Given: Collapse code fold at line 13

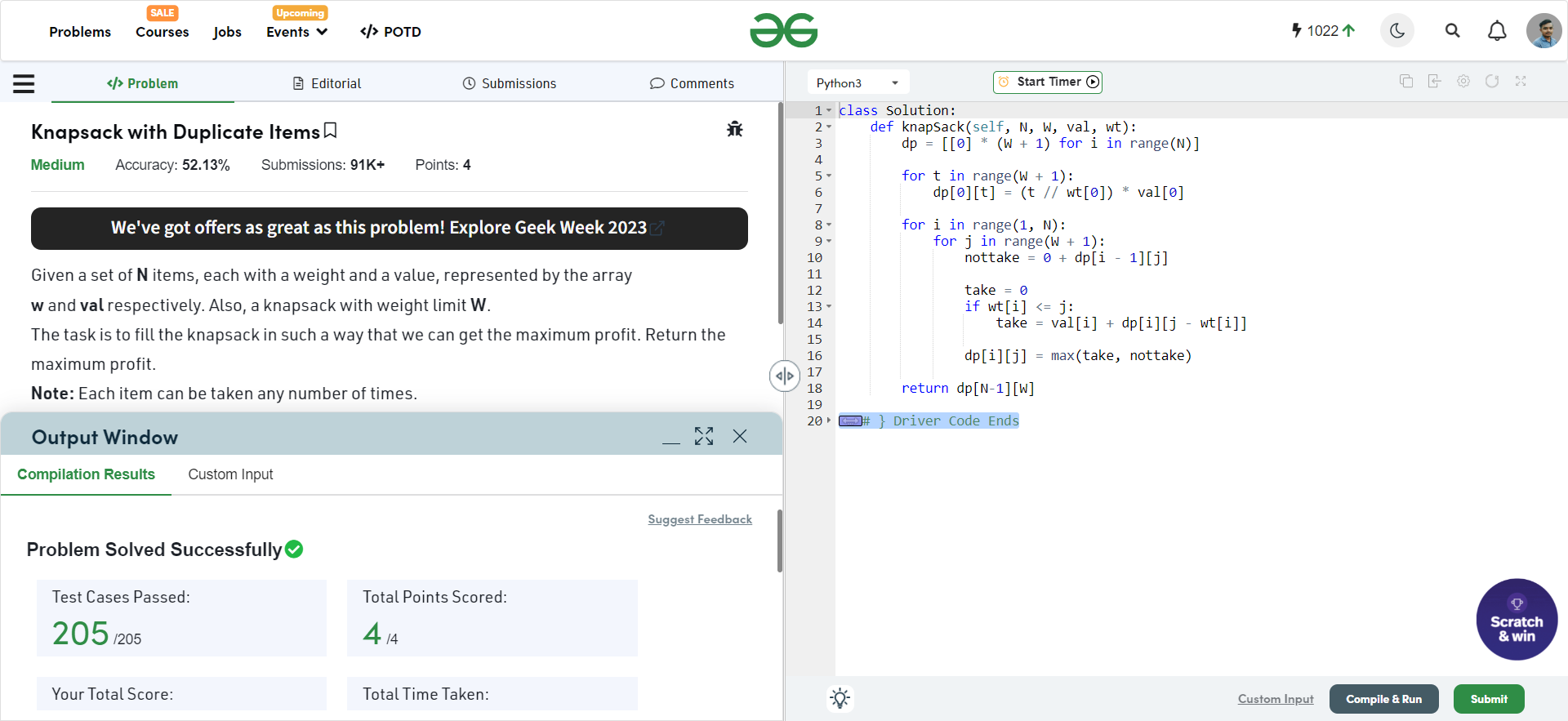Looking at the screenshot, I should tap(829, 306).
